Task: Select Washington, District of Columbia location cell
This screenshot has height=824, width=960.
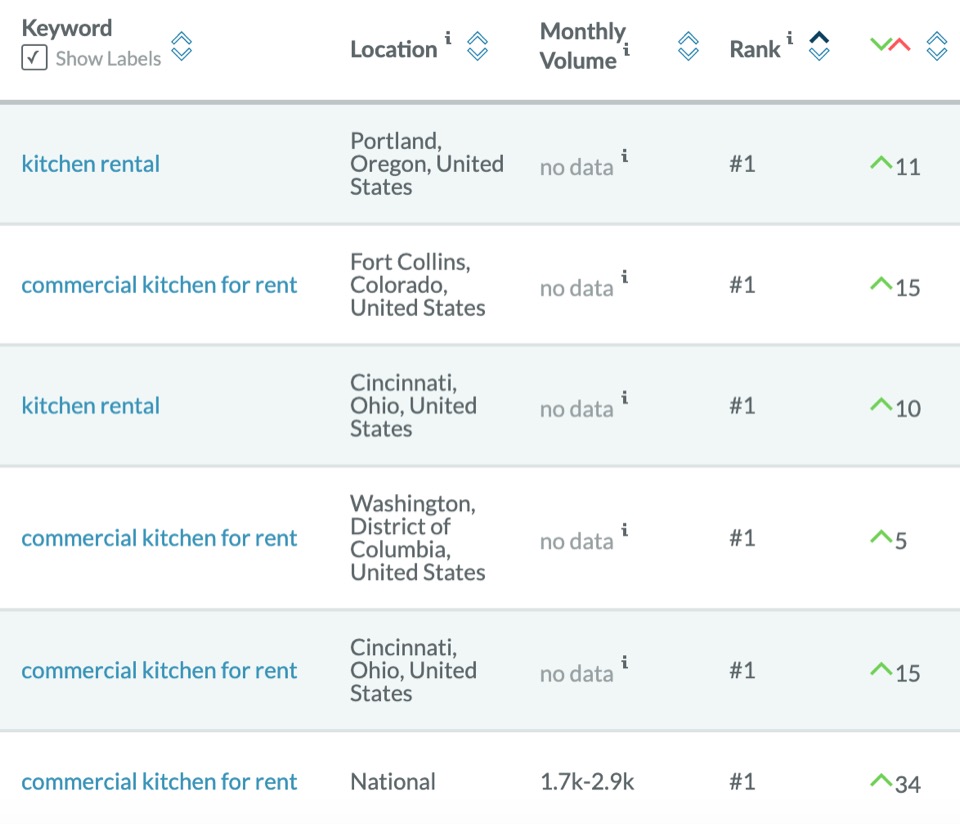Action: point(418,538)
